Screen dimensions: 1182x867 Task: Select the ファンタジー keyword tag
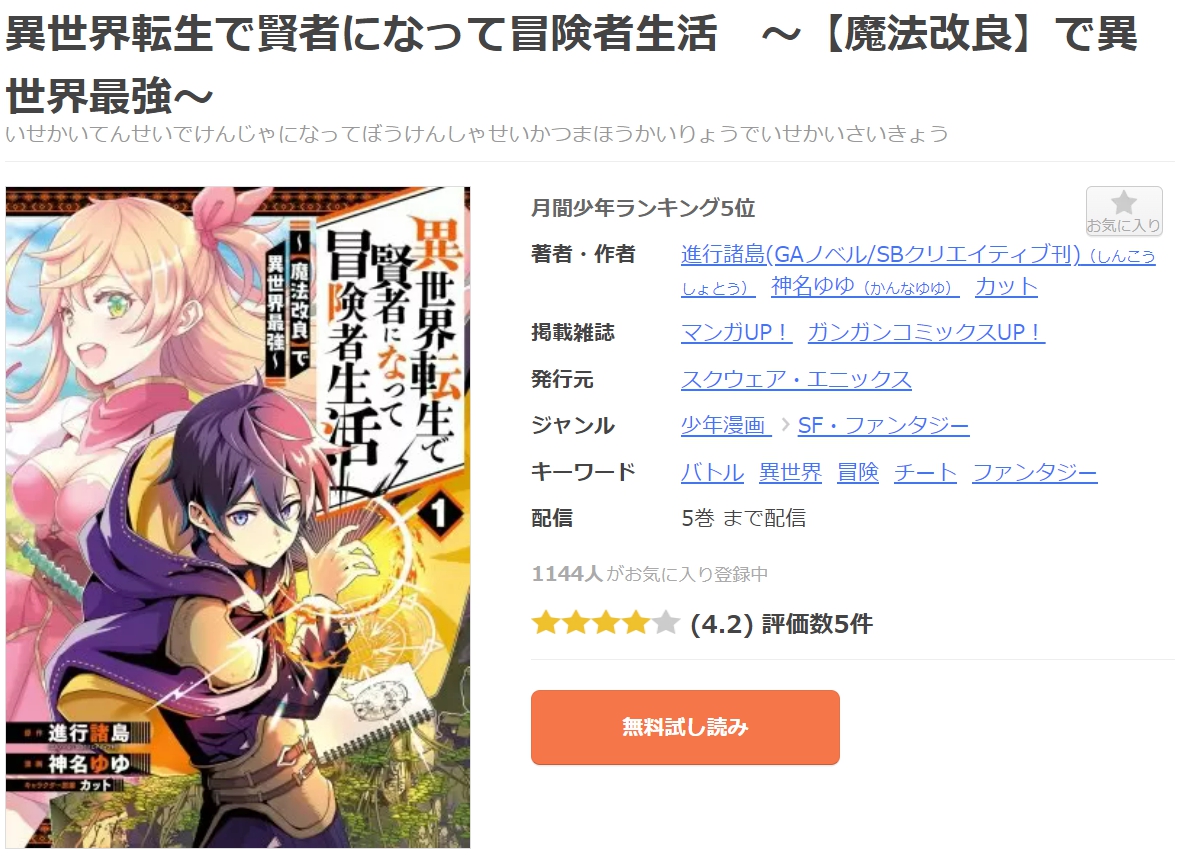[x=1034, y=472]
